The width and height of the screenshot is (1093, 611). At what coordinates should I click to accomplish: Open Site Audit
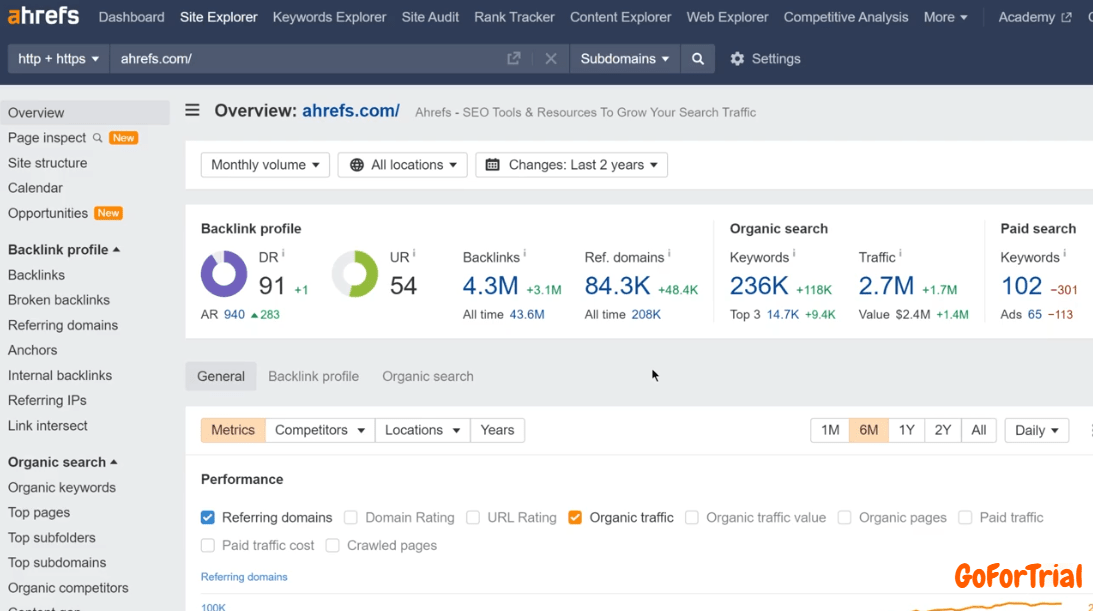[x=430, y=17]
